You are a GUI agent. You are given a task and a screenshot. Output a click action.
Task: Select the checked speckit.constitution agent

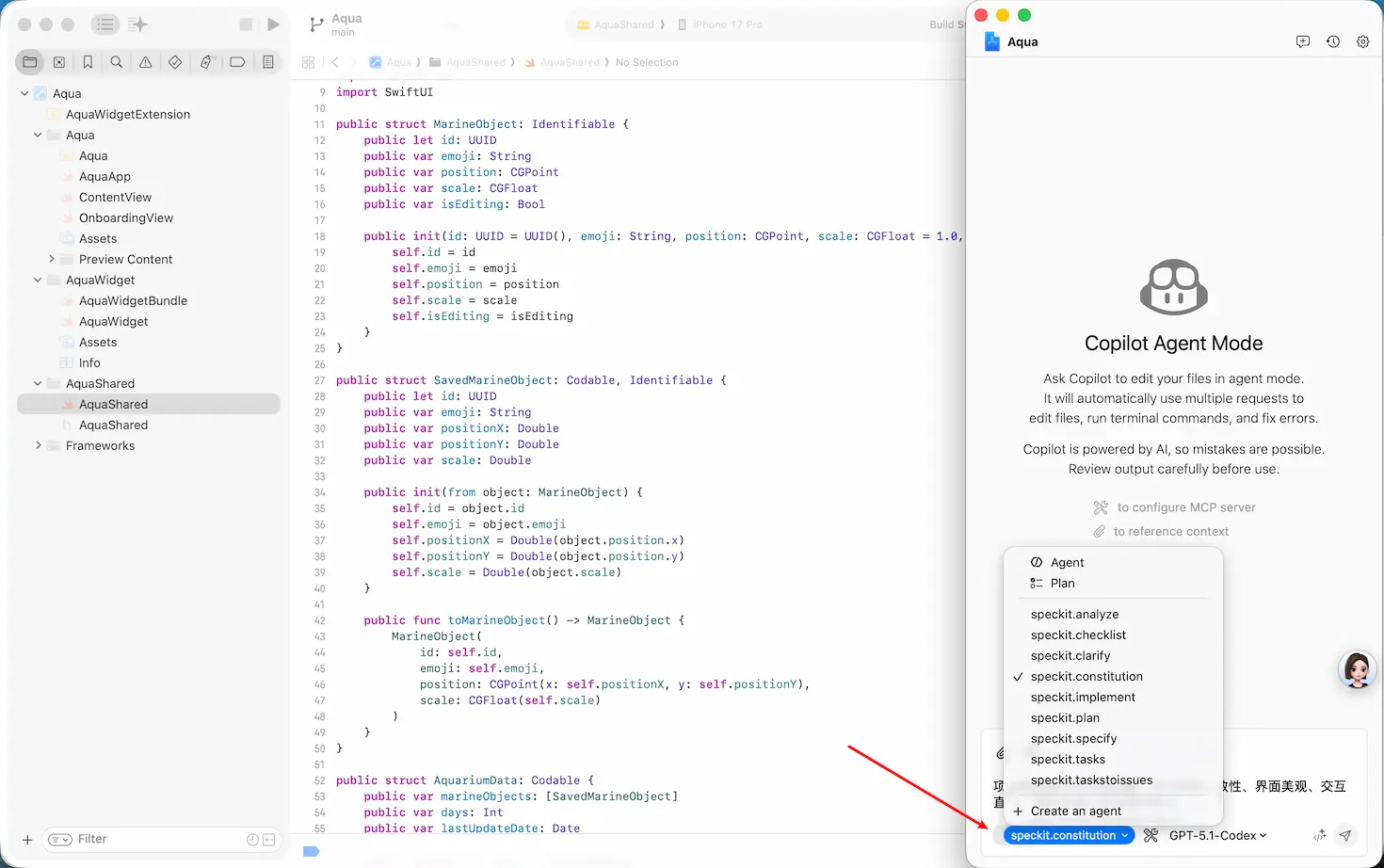click(x=1086, y=676)
